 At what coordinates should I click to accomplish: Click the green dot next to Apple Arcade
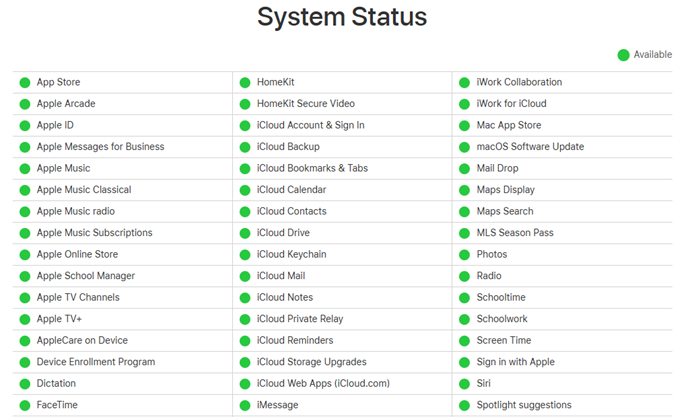point(25,104)
